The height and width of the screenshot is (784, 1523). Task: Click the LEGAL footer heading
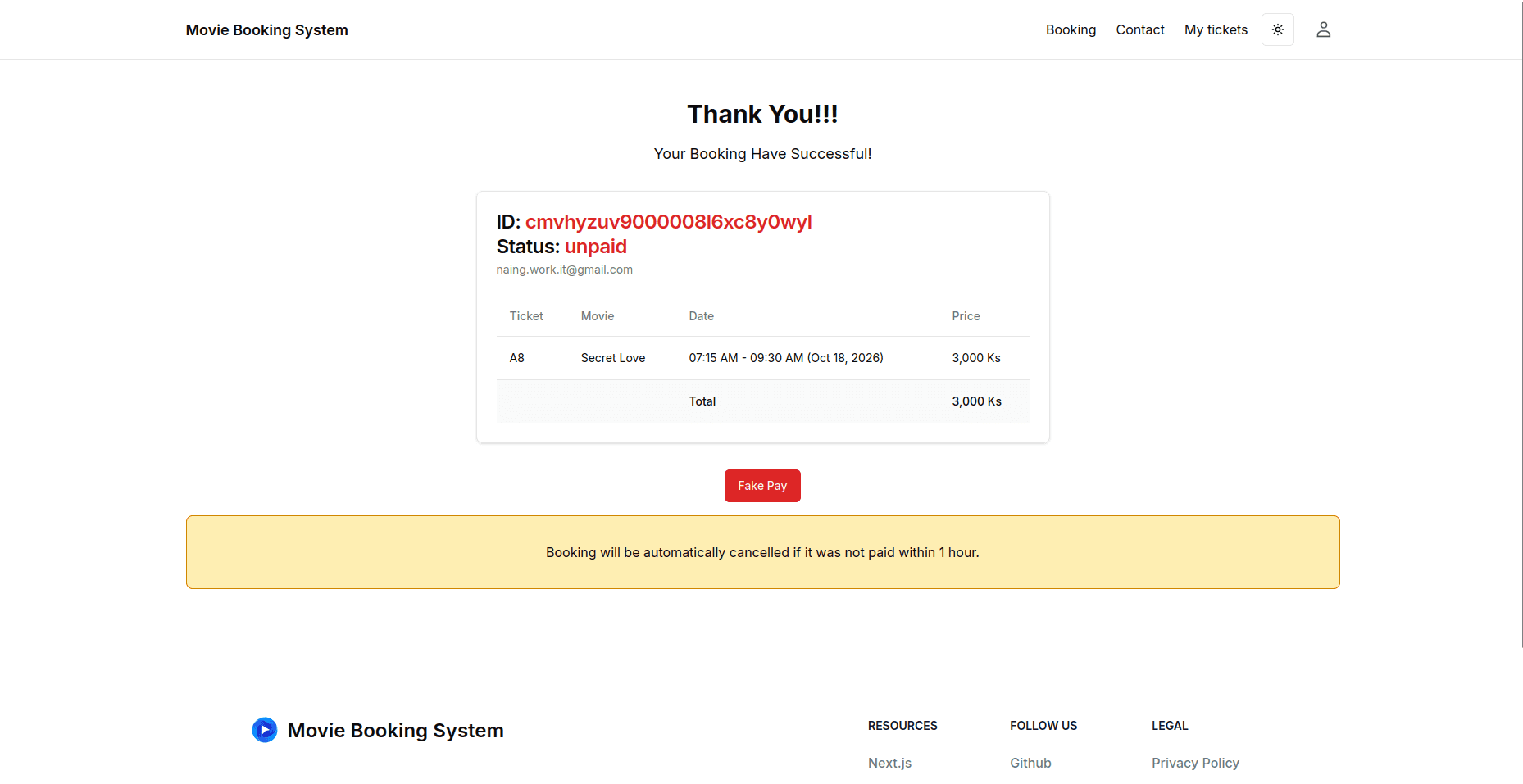[x=1170, y=726]
